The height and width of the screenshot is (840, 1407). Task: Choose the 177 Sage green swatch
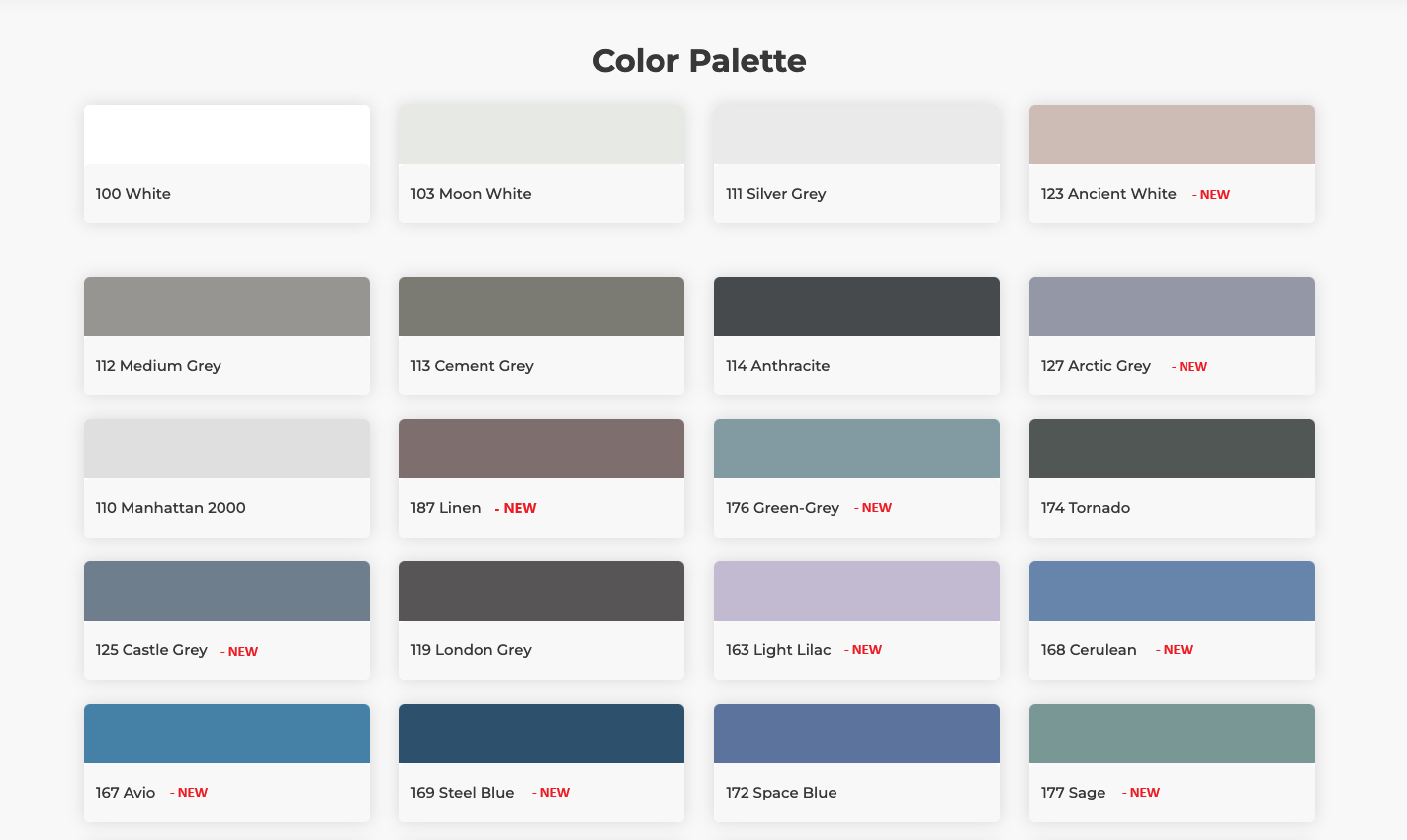(x=1172, y=734)
